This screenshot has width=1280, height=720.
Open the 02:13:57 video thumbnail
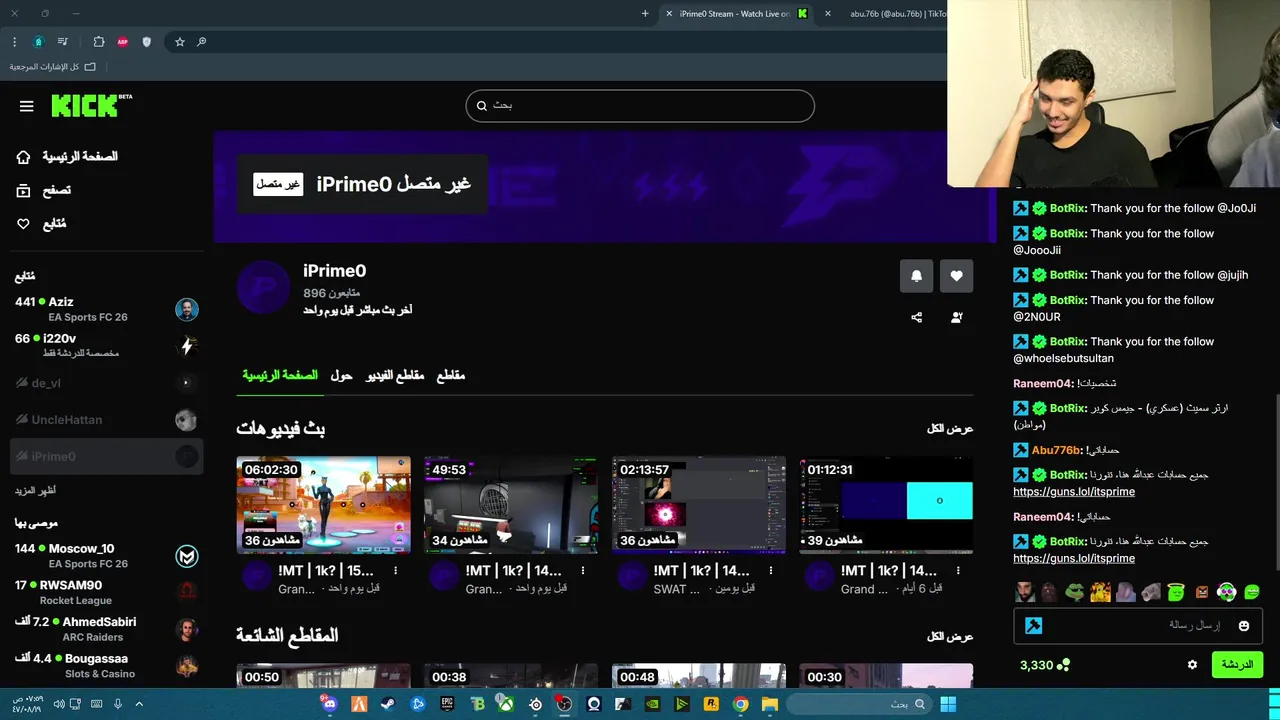699,505
